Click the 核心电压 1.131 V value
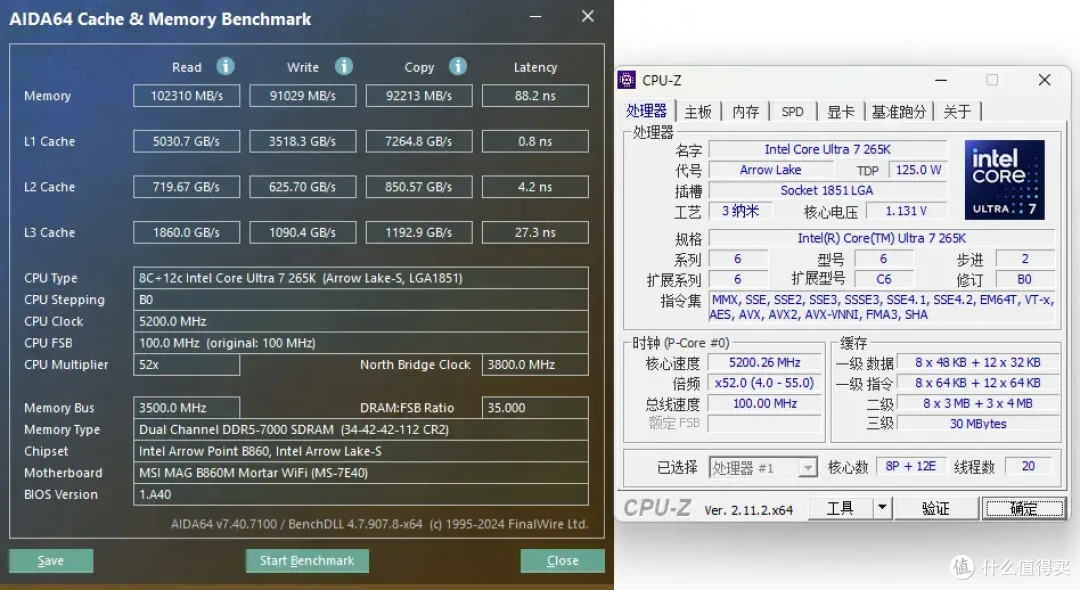Screen dimensions: 1080x590 (x=906, y=211)
